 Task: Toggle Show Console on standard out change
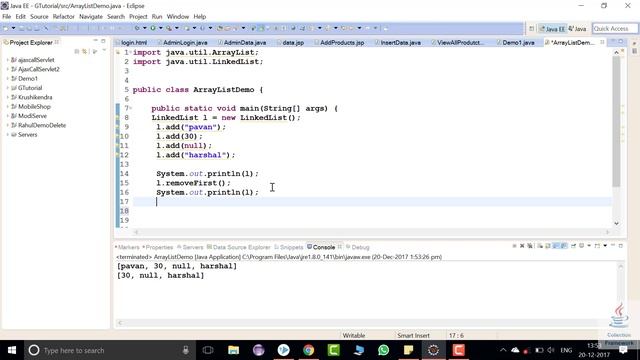coord(556,246)
